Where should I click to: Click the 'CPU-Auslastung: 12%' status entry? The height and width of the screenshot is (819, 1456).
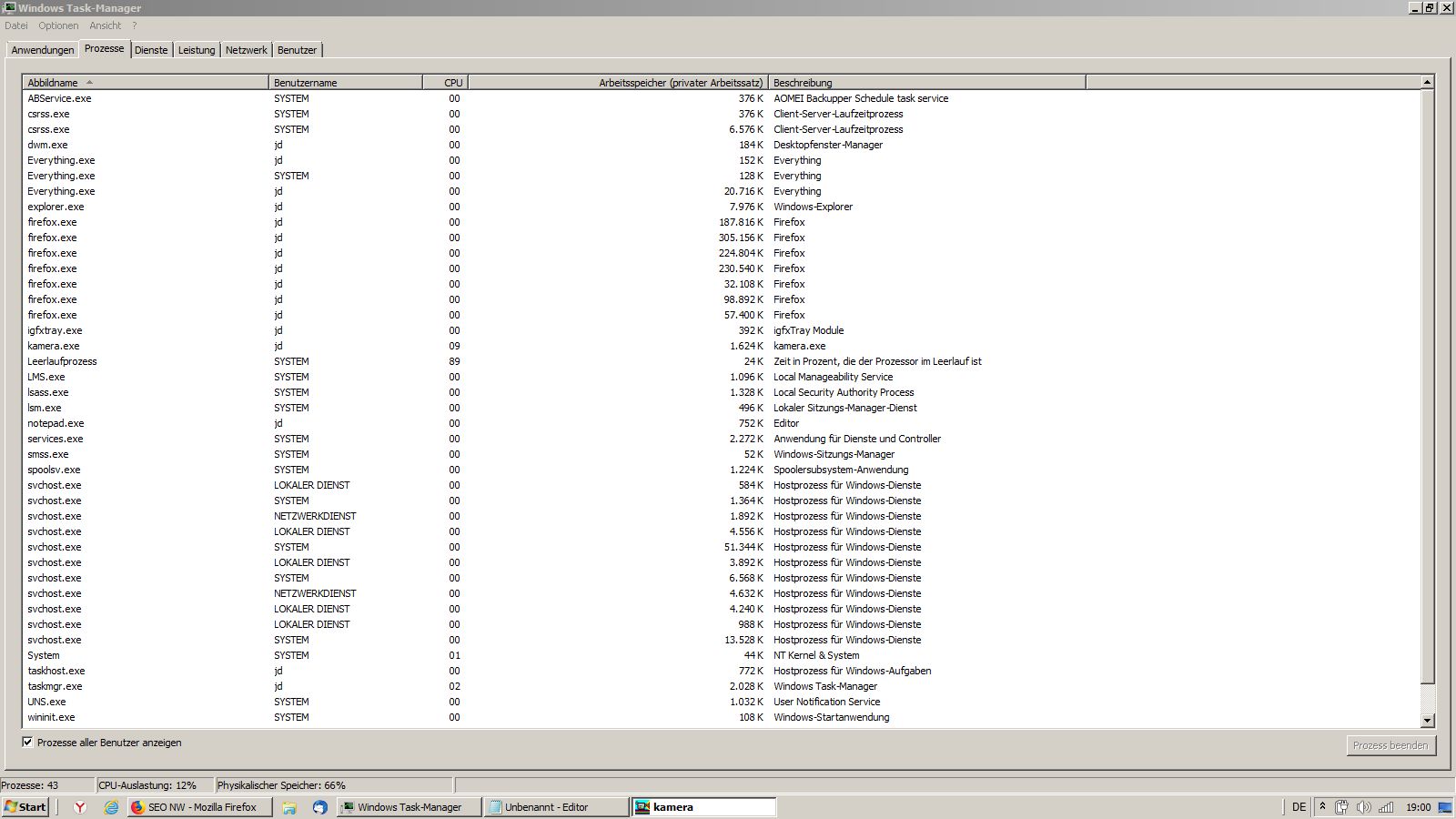click(155, 785)
